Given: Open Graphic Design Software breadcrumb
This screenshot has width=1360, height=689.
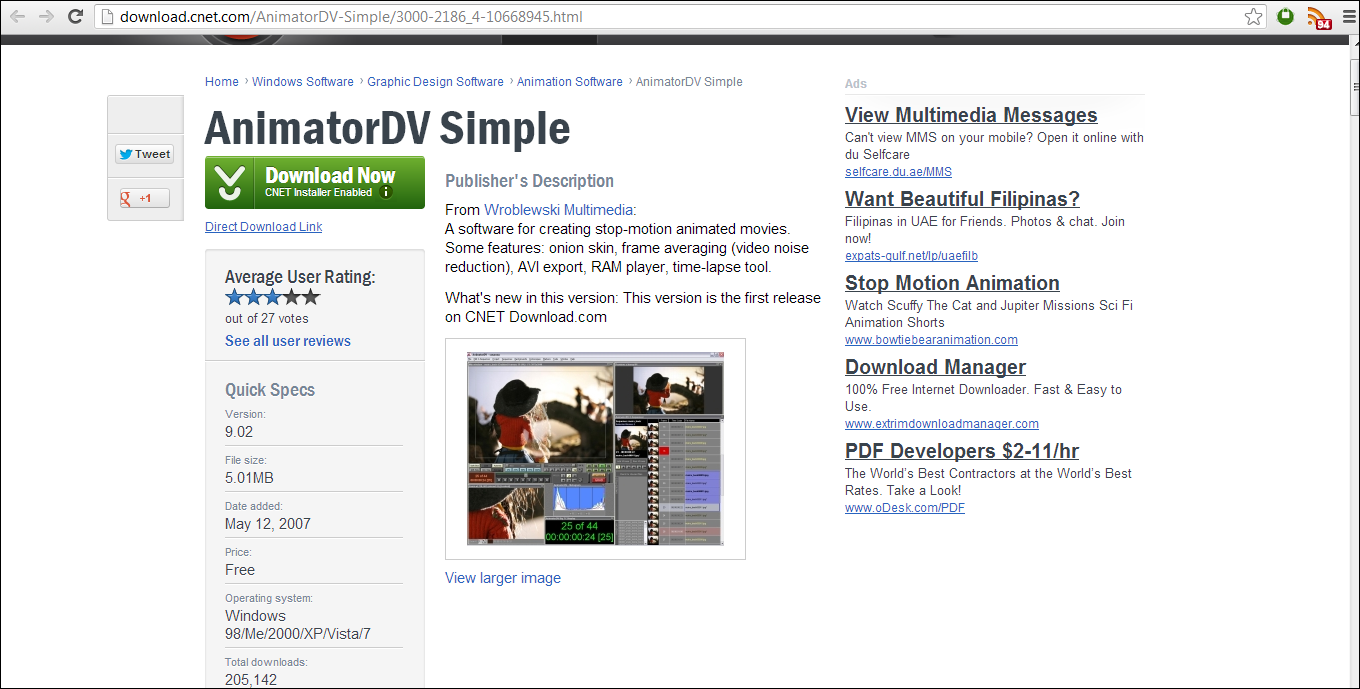Looking at the screenshot, I should (435, 82).
